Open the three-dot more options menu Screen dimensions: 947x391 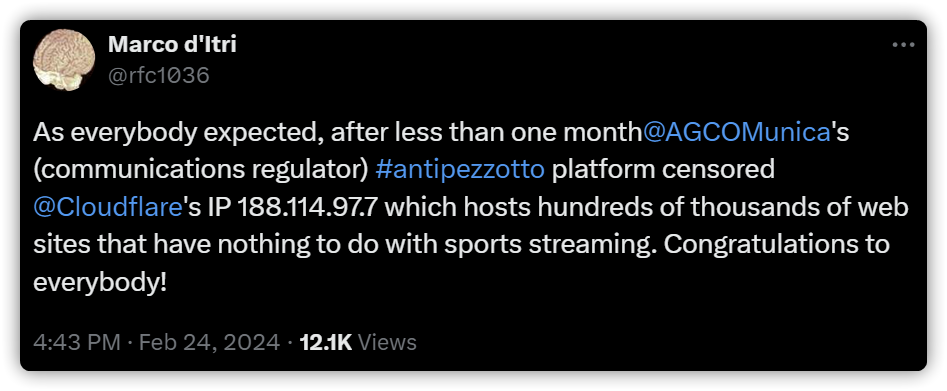click(x=904, y=45)
